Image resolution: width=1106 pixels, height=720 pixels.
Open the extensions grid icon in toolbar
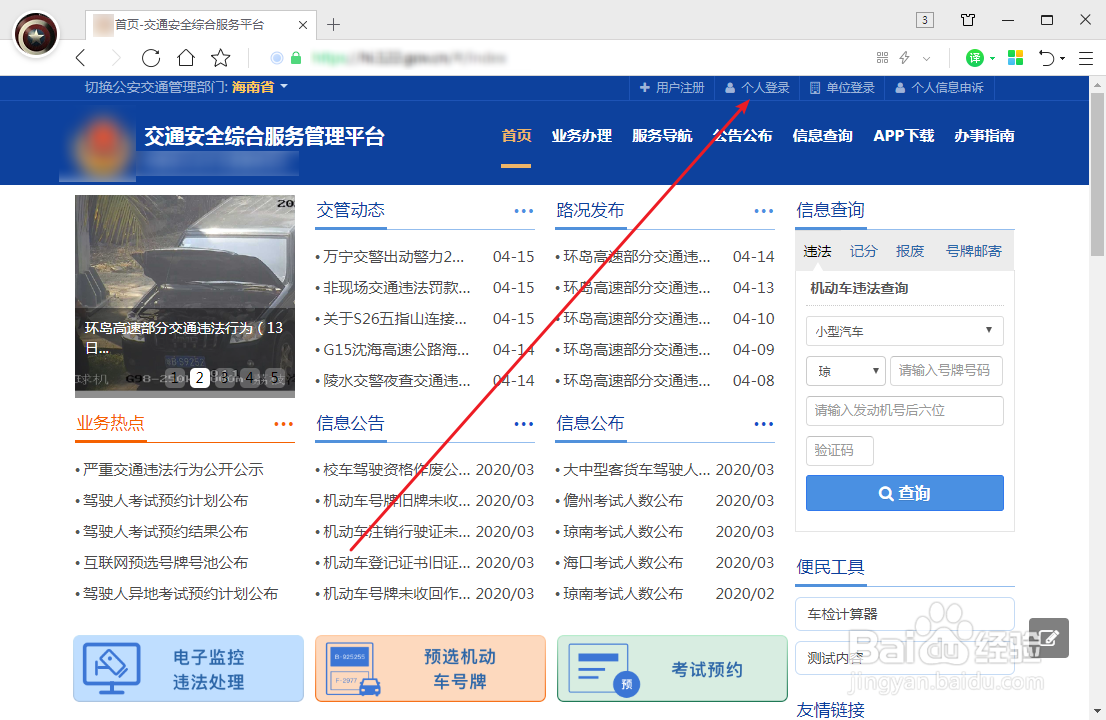(x=1015, y=57)
